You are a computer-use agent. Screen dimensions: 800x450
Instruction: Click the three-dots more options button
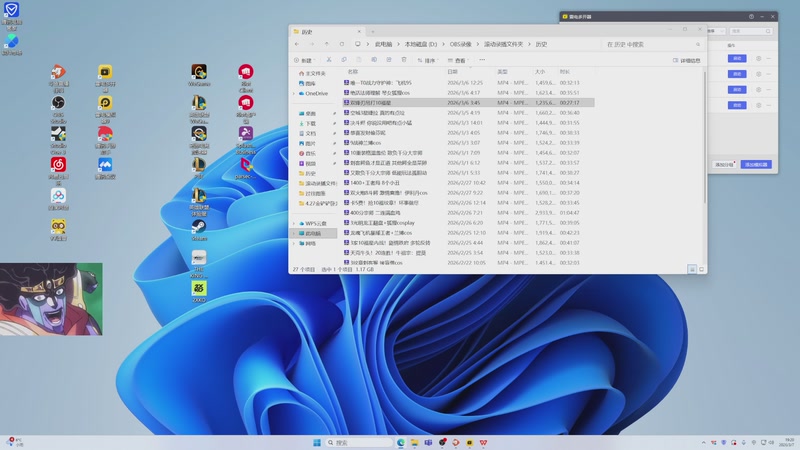click(x=481, y=61)
